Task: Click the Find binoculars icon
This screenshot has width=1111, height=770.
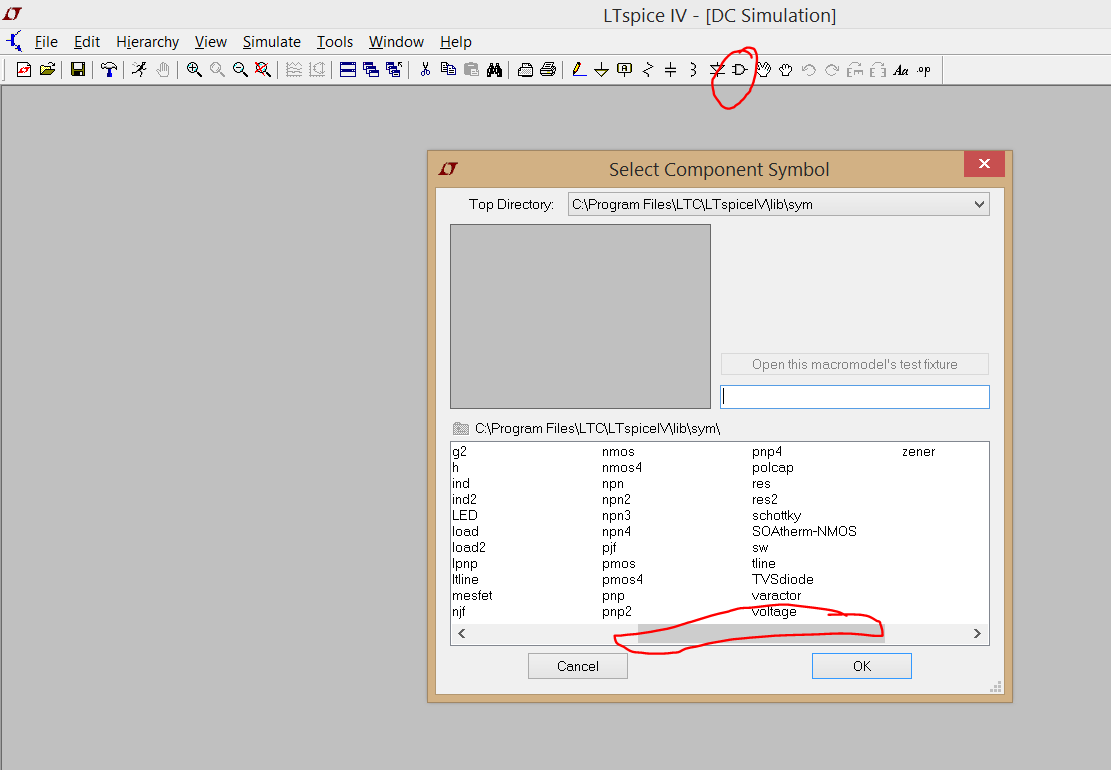Action: tap(494, 69)
